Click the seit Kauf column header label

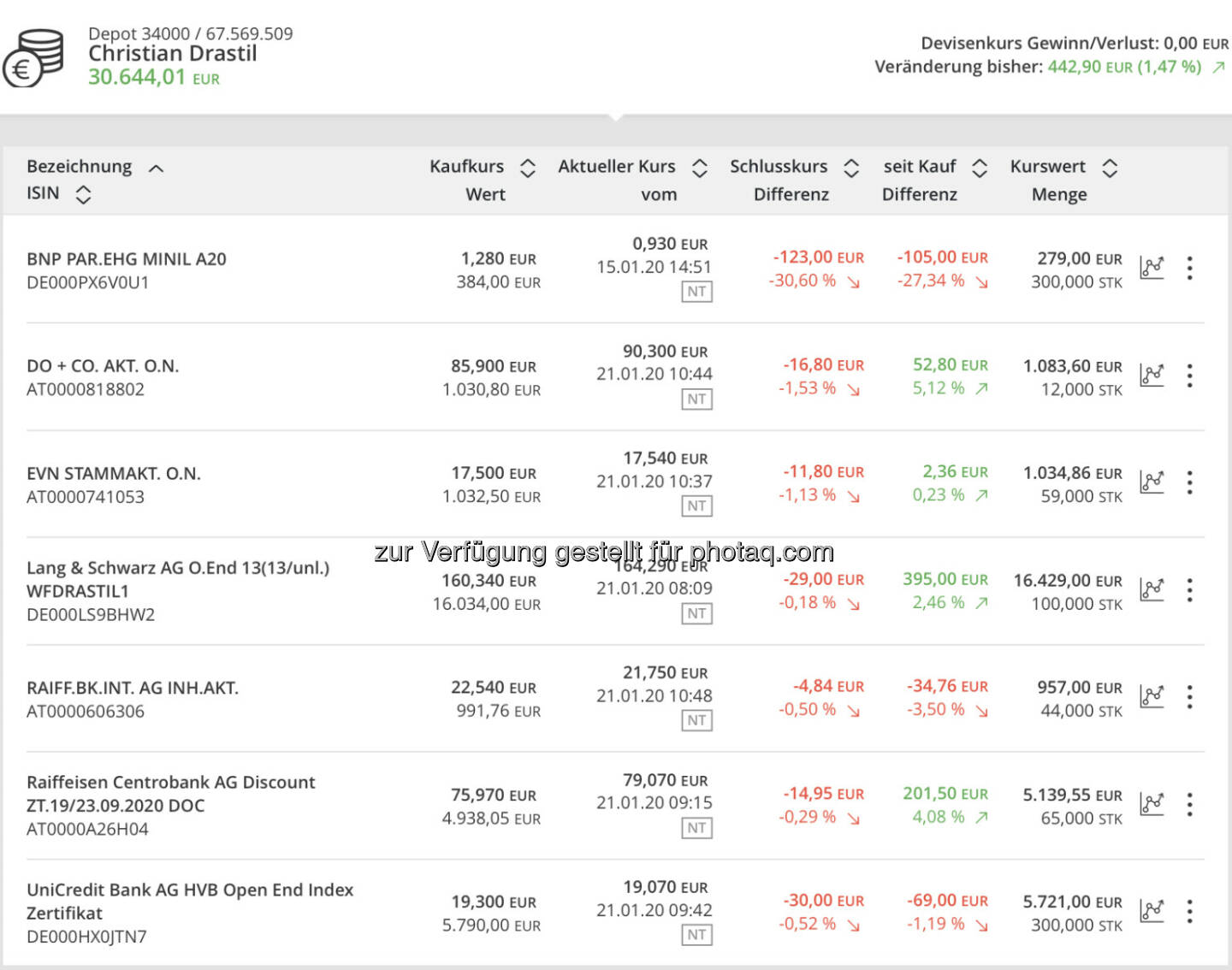pyautogui.click(x=920, y=166)
